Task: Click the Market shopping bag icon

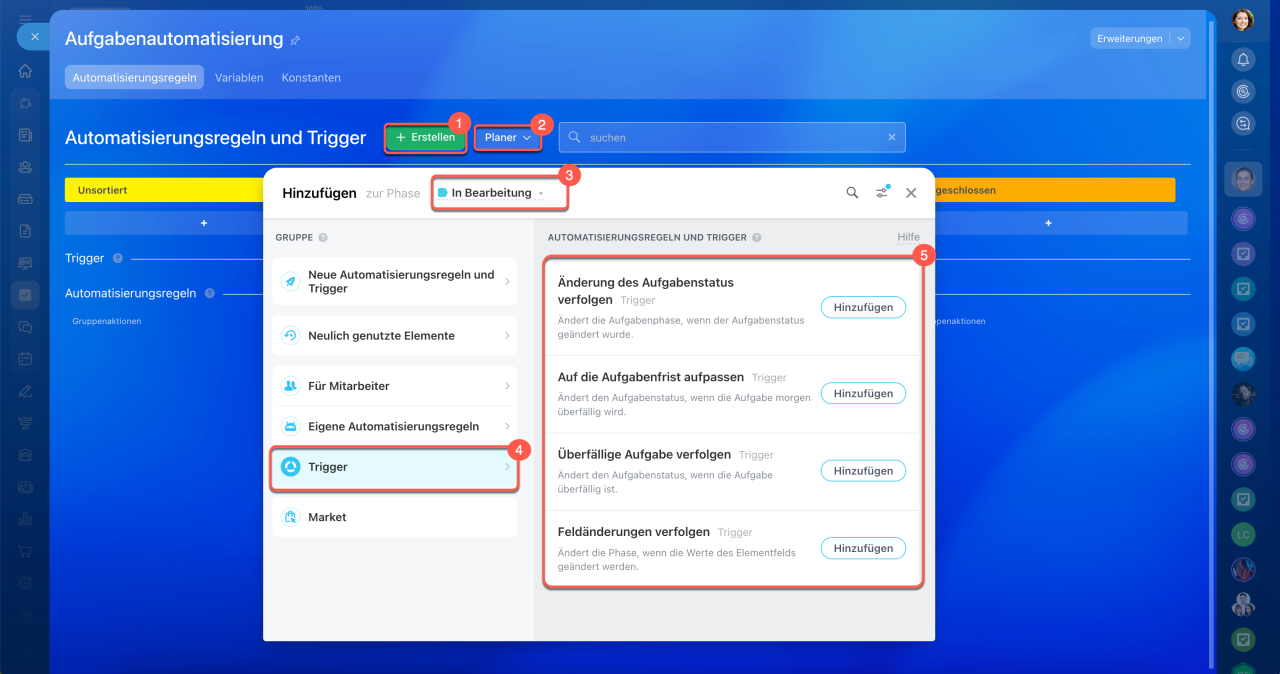Action: 291,517
